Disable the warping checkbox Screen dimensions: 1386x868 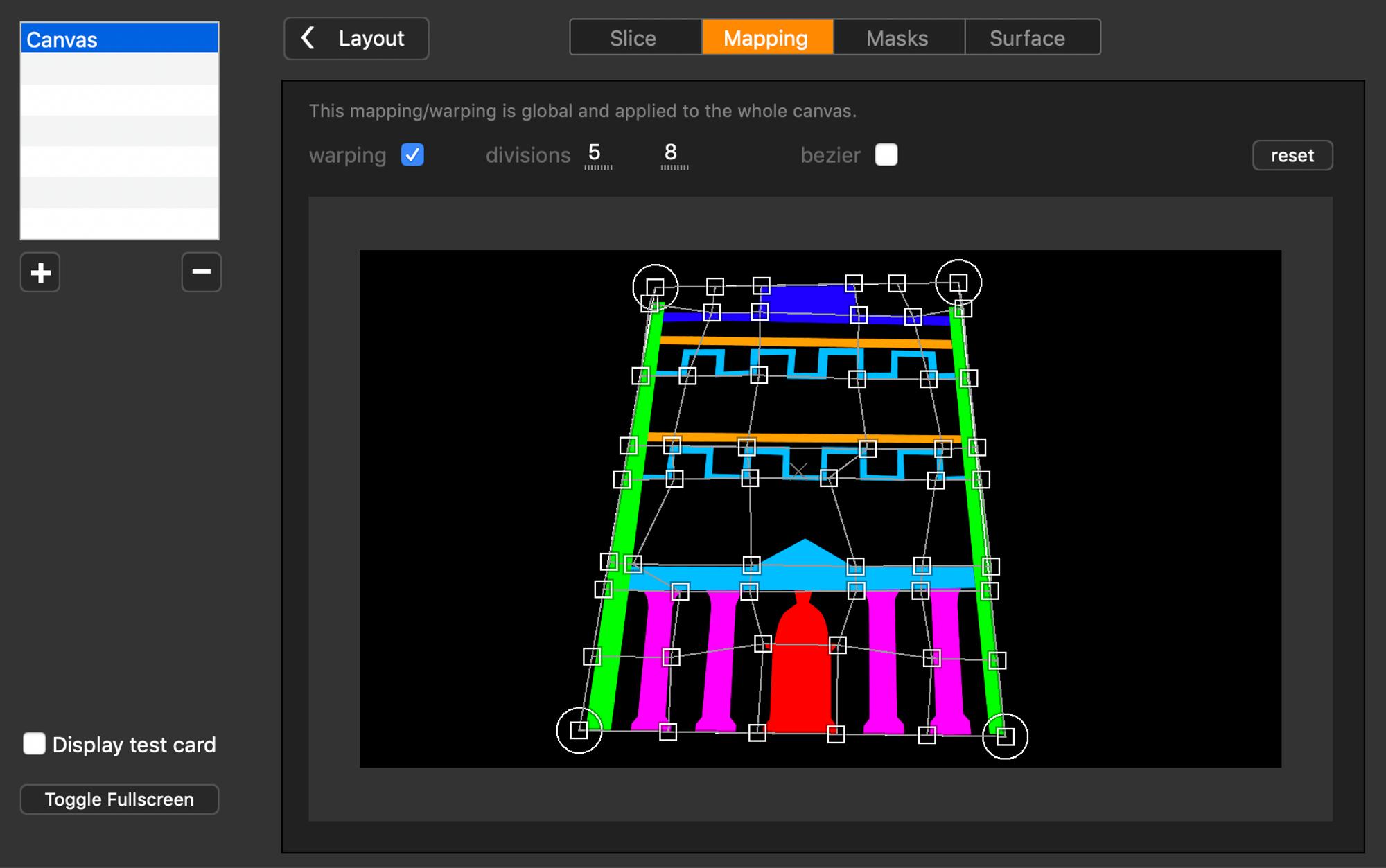coord(412,154)
